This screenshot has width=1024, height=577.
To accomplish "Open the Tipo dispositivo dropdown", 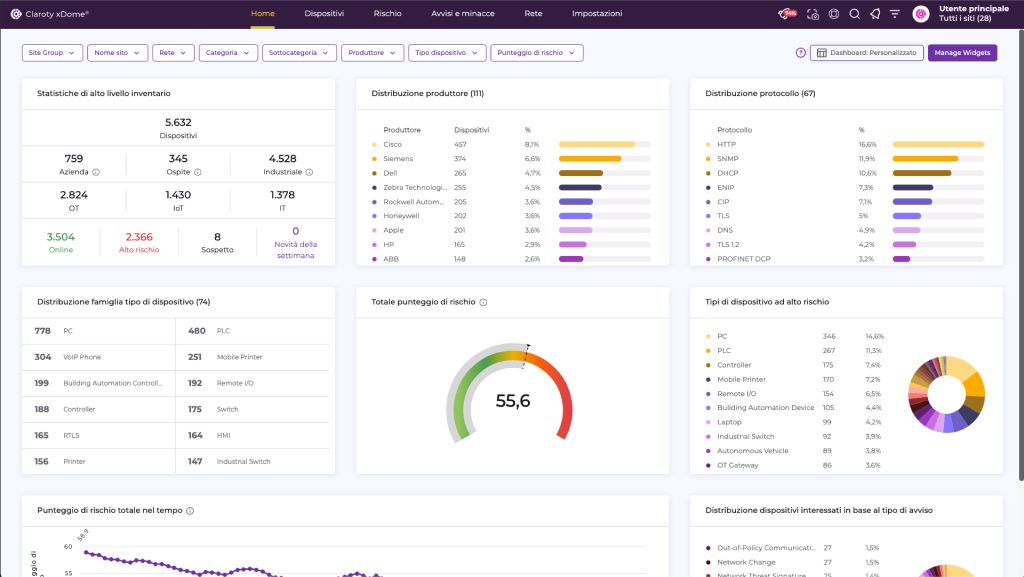I will pyautogui.click(x=447, y=53).
